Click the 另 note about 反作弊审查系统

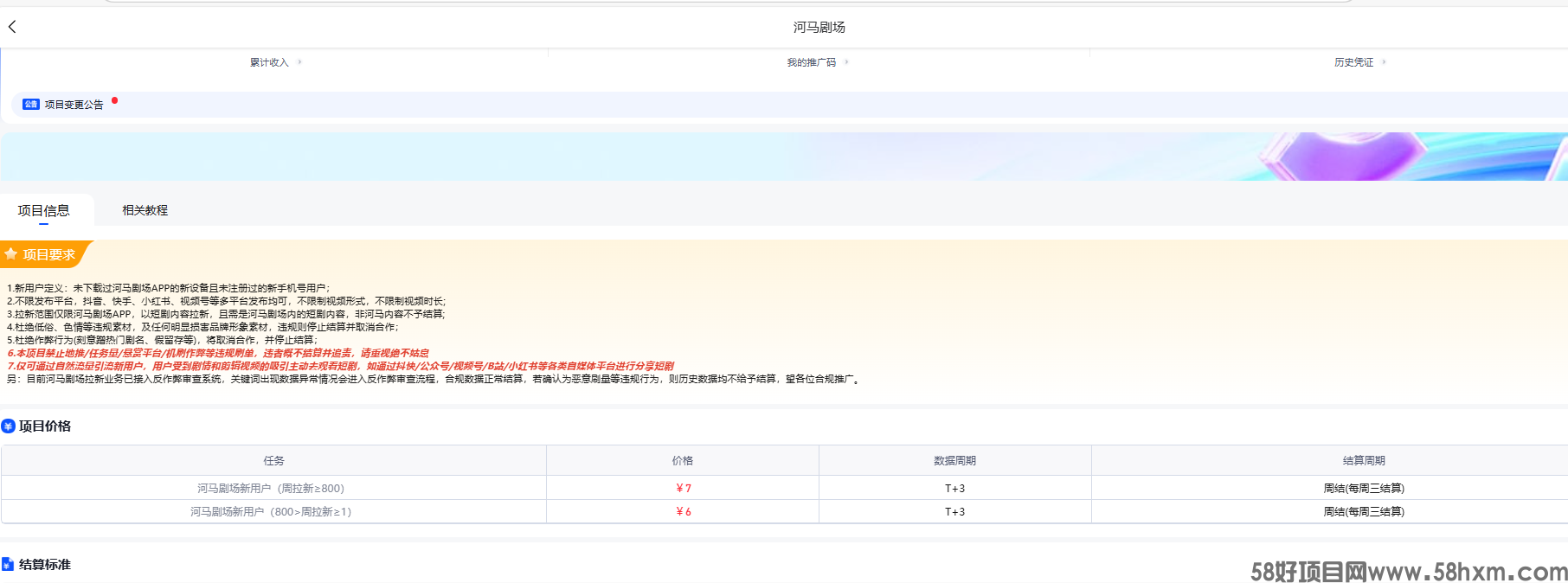click(x=434, y=379)
